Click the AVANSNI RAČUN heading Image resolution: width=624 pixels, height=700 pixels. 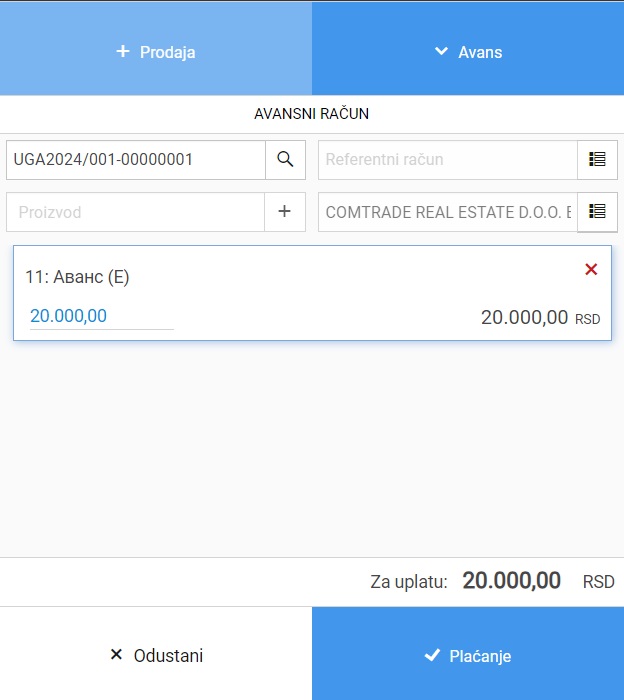point(312,114)
